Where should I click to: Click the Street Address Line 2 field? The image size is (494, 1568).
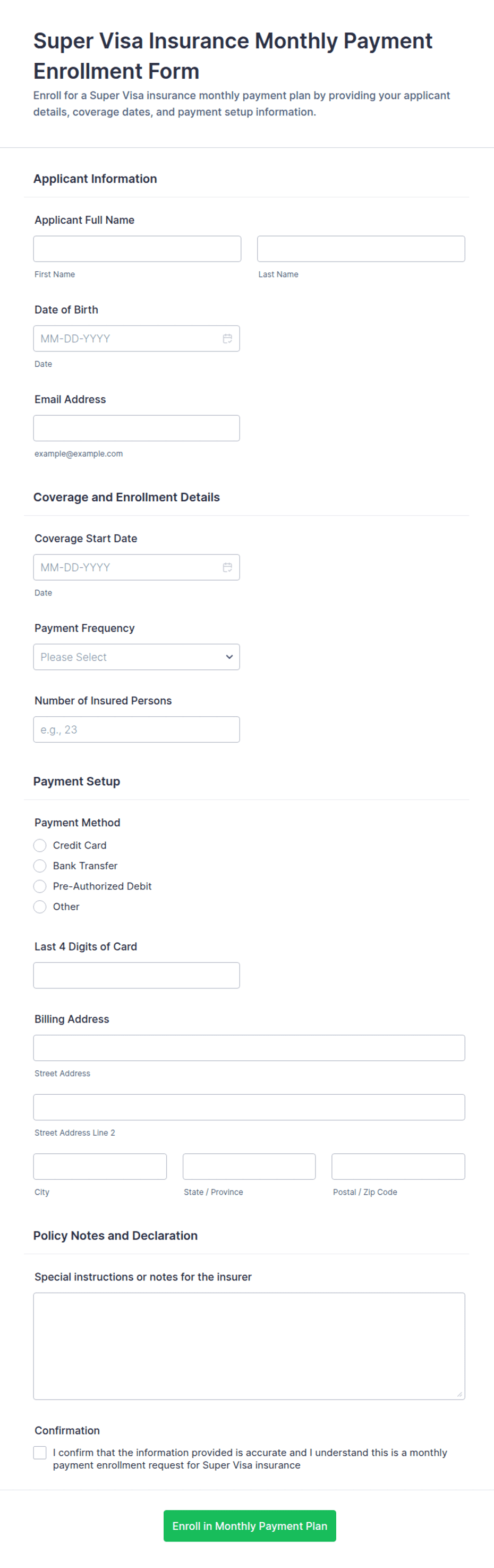tap(249, 1107)
